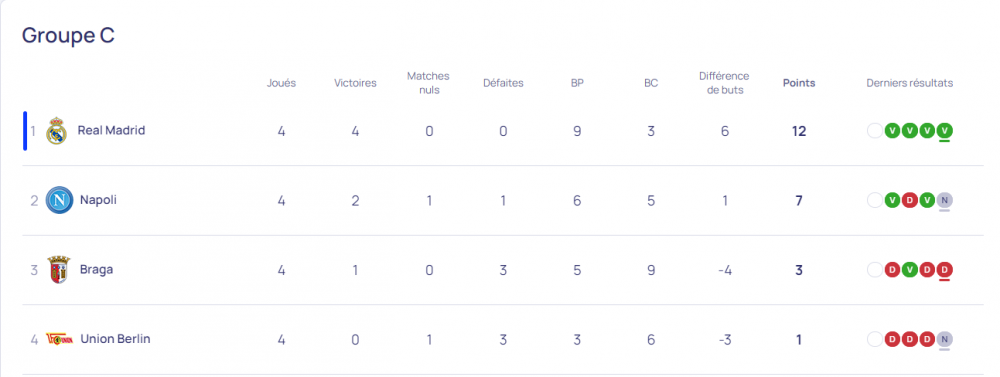Open the Real Madrid team name link
This screenshot has width=1000, height=377.
[x=112, y=130]
